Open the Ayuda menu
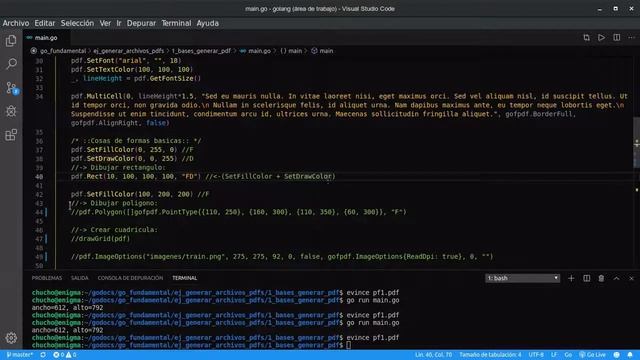Image resolution: width=640 pixels, height=360 pixels. pyautogui.click(x=207, y=23)
